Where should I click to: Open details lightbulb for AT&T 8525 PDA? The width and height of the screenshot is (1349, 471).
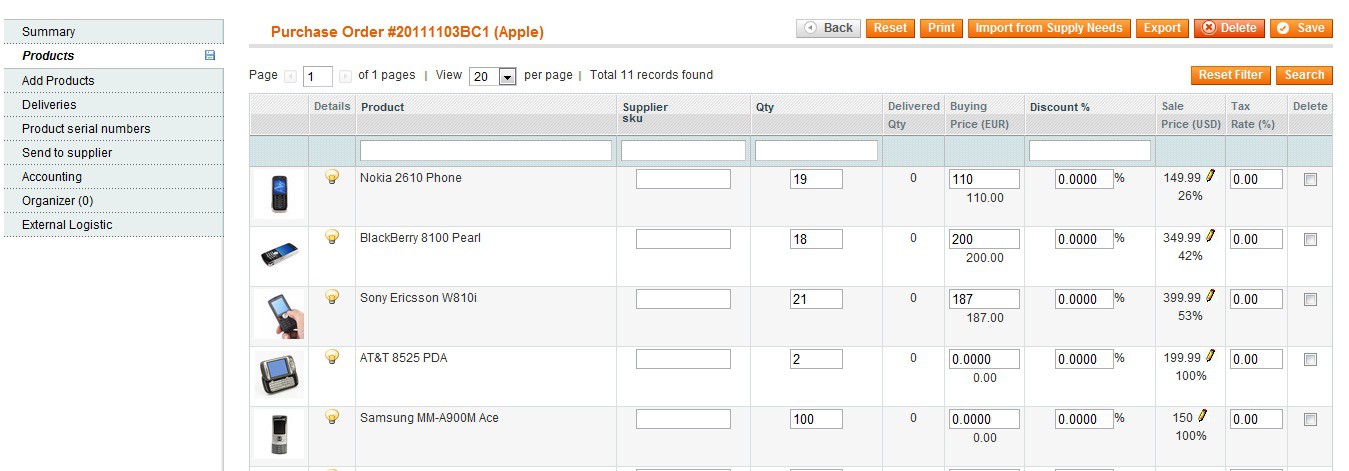point(332,356)
